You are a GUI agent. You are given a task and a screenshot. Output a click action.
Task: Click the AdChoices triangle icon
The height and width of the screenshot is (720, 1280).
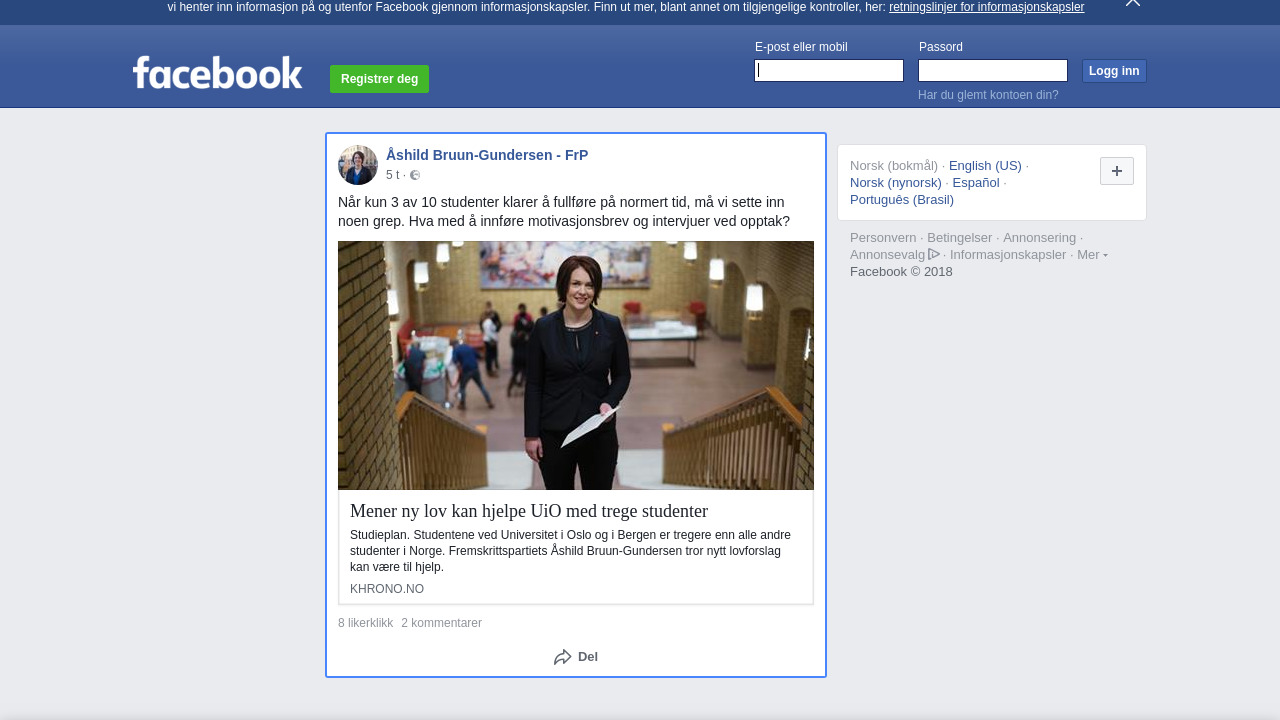point(934,254)
